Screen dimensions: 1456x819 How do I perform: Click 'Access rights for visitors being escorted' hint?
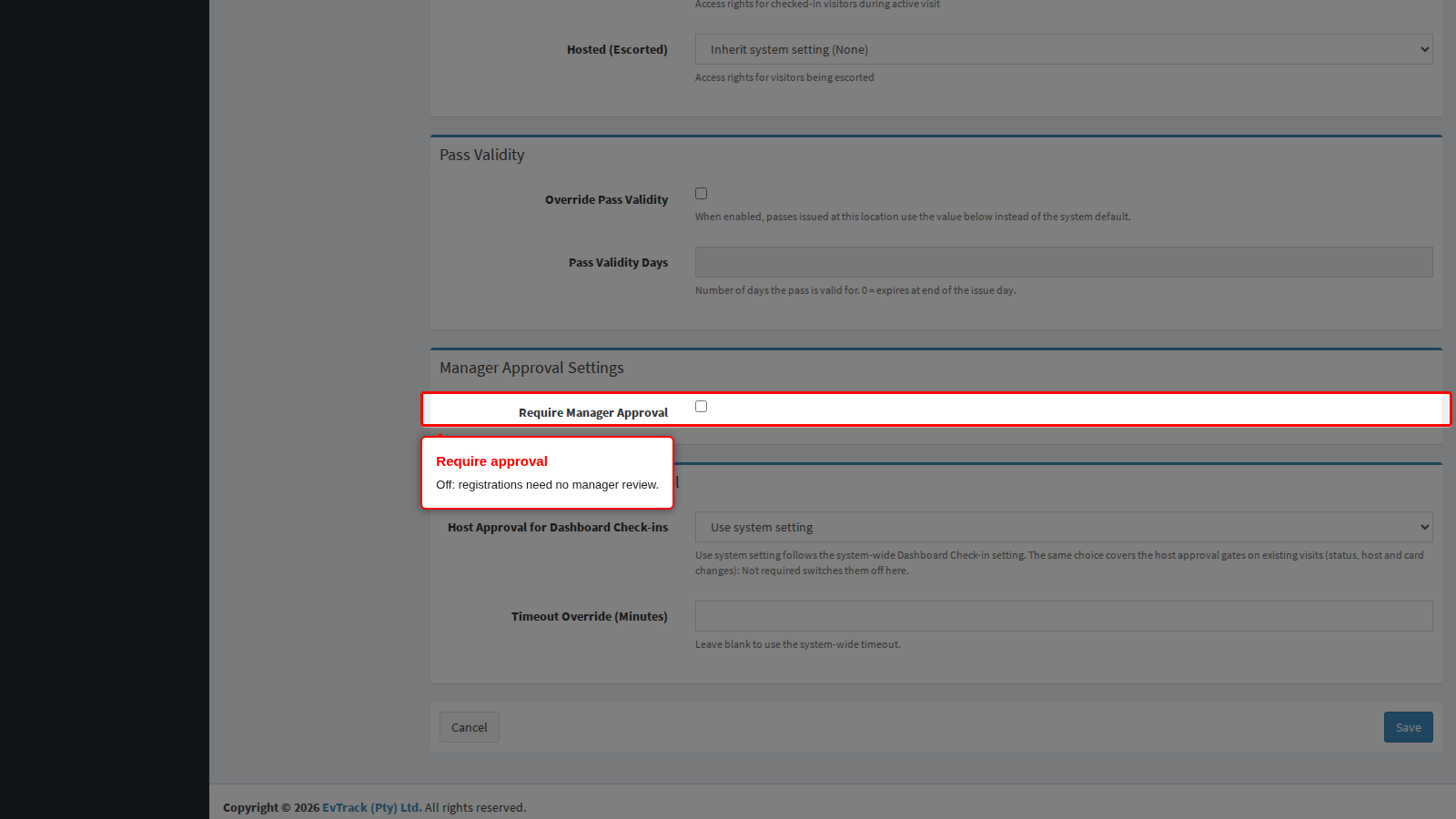pyautogui.click(x=784, y=77)
